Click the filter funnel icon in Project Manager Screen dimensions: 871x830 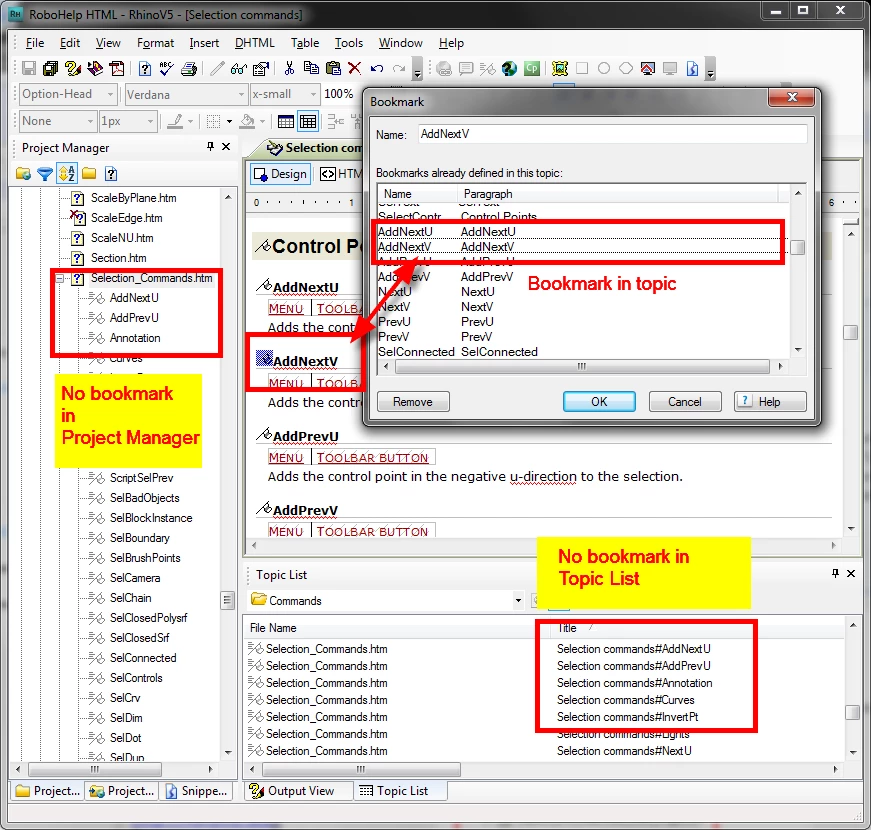click(x=44, y=174)
